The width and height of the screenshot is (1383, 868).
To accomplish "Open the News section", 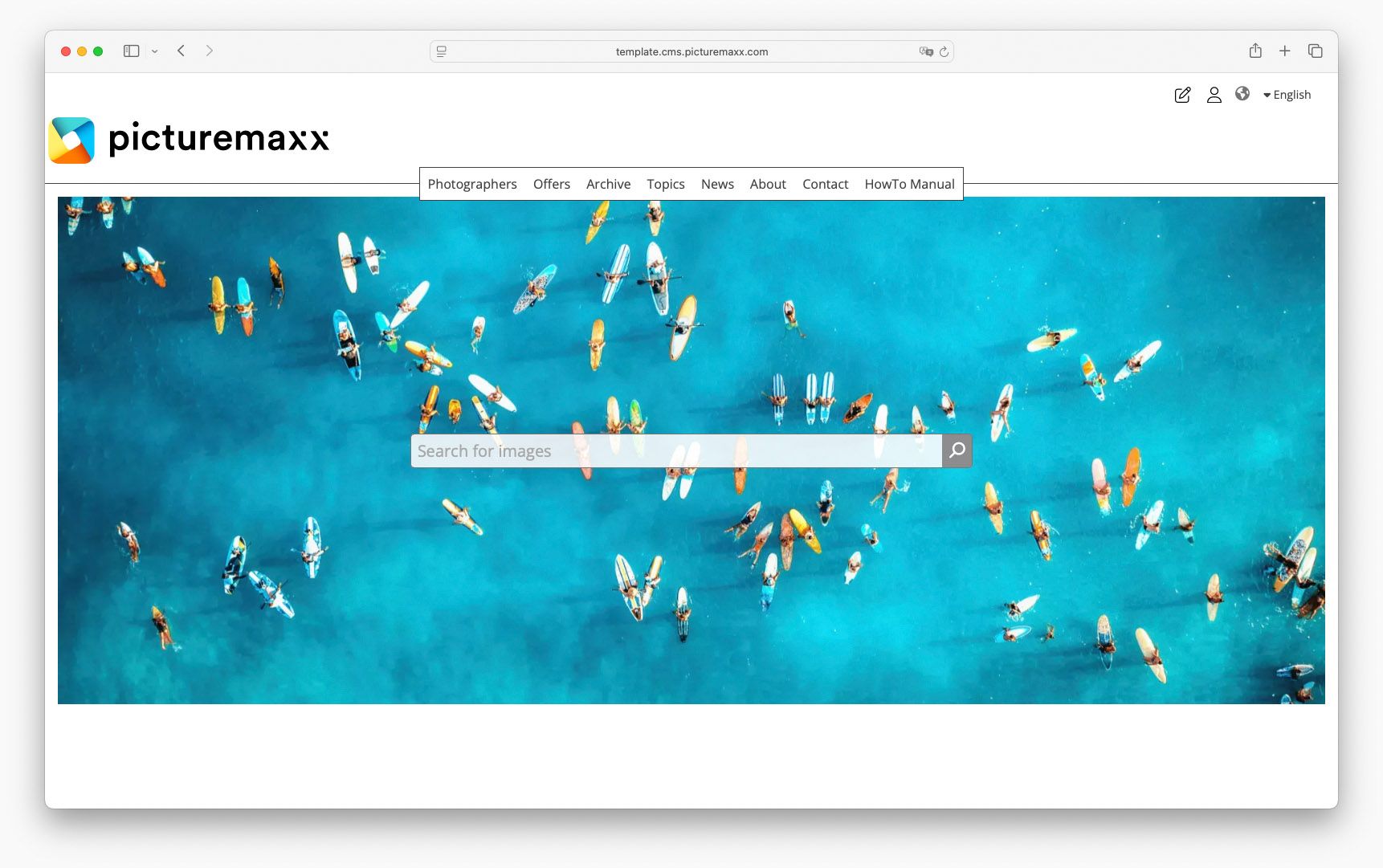I will coord(717,184).
